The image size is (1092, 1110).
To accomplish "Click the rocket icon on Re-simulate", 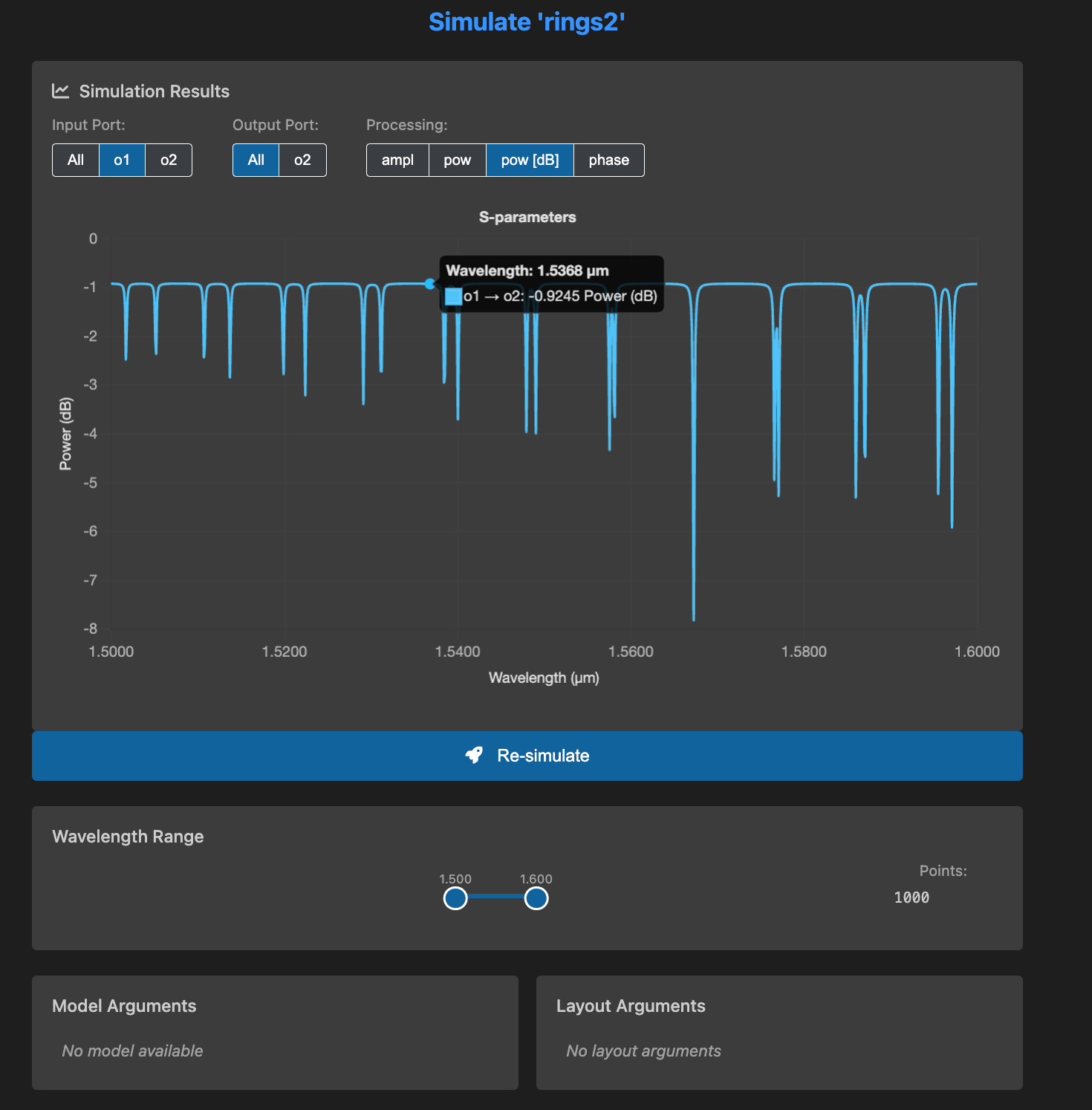I will (x=474, y=756).
